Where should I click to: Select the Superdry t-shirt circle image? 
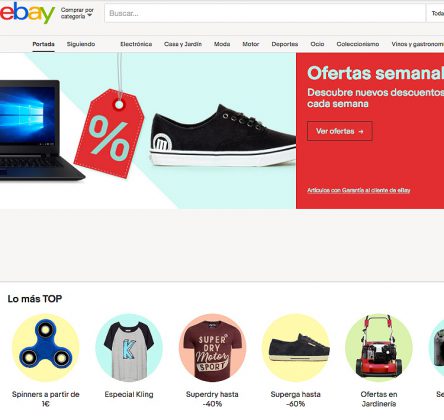click(x=212, y=348)
